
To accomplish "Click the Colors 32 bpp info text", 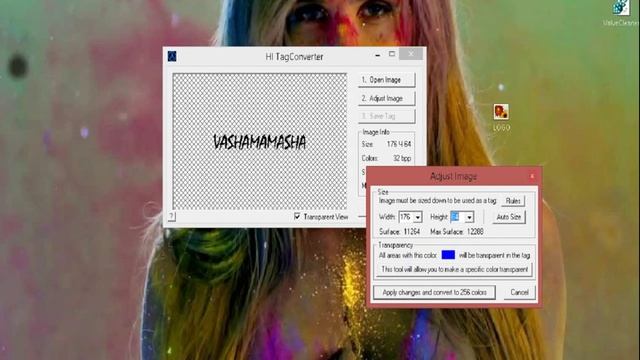I will tap(386, 158).
